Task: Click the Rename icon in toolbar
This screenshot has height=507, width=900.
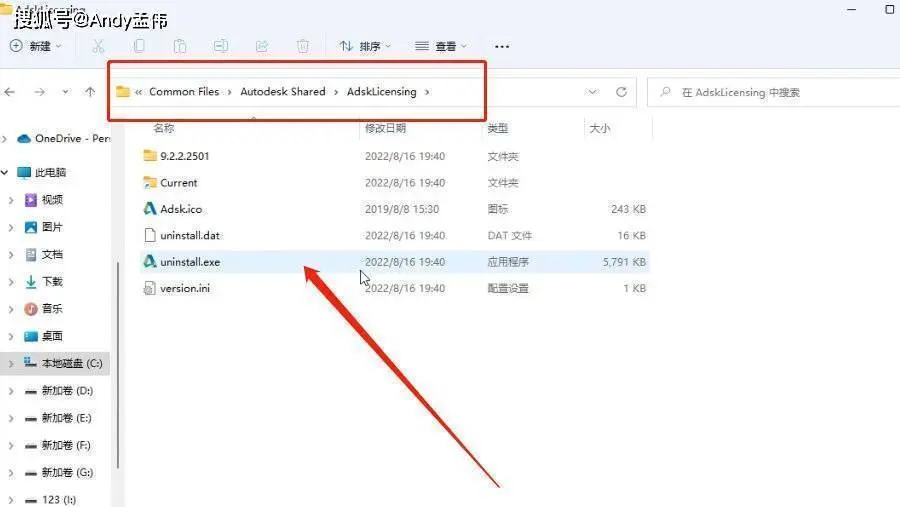Action: [x=220, y=46]
